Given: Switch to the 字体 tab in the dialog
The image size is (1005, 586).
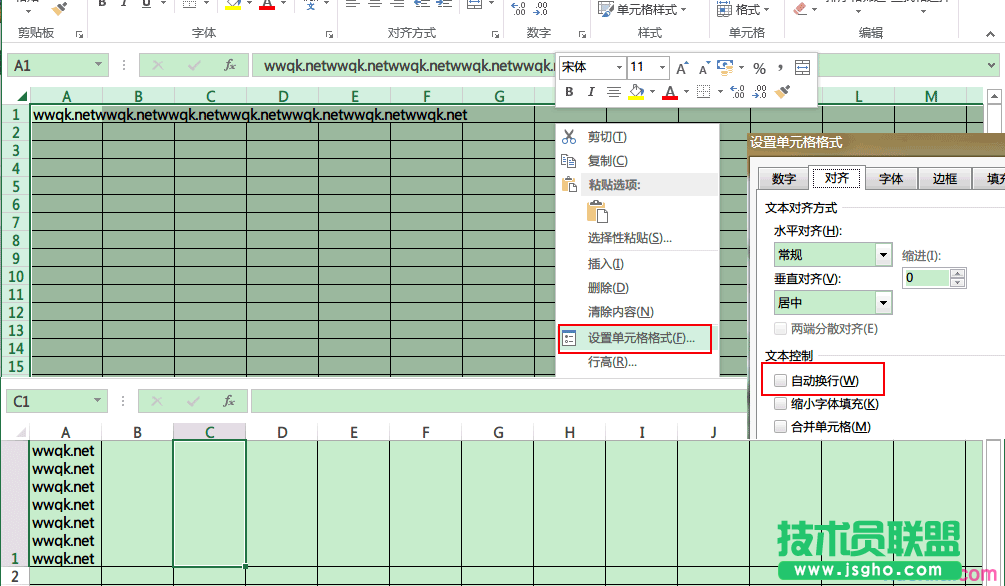Looking at the screenshot, I should point(890,178).
